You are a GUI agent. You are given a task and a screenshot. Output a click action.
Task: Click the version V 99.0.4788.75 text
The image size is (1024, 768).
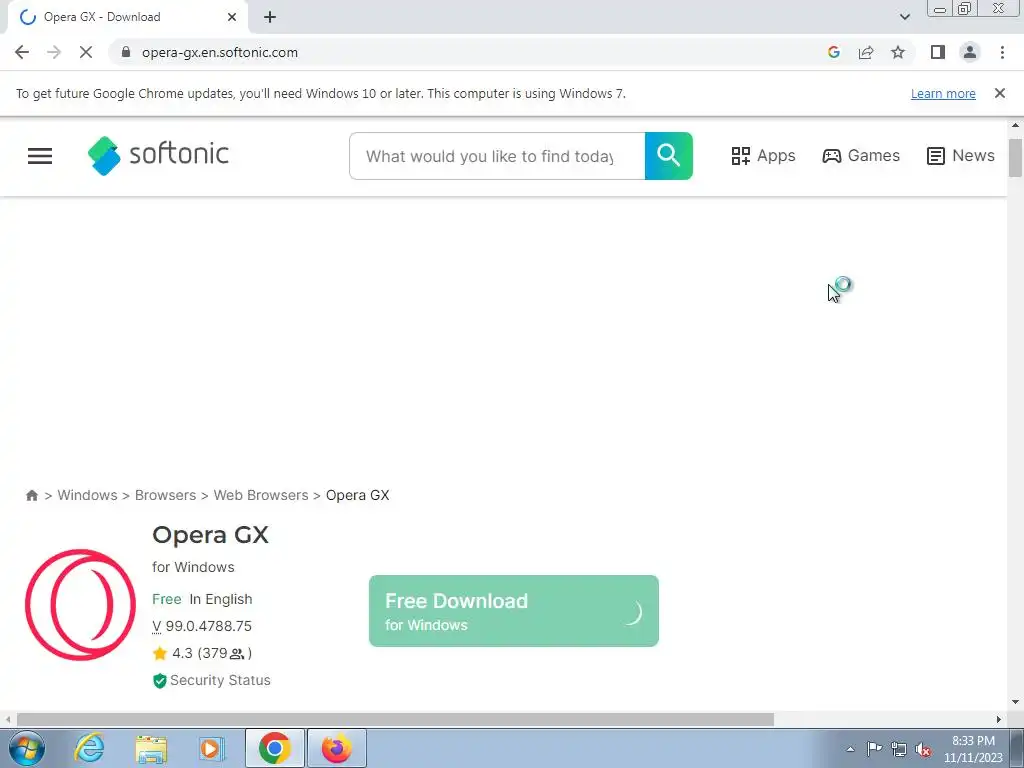click(202, 626)
